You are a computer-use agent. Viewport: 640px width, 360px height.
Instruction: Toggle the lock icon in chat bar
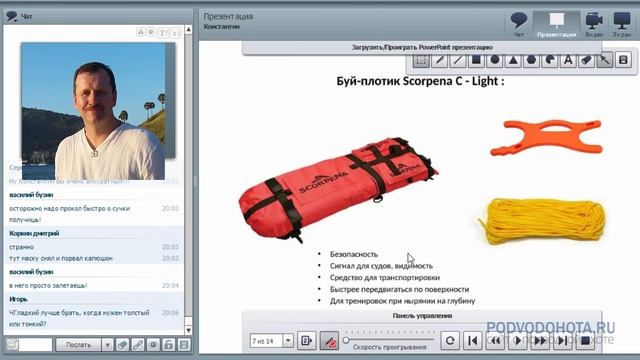pyautogui.click(x=169, y=345)
